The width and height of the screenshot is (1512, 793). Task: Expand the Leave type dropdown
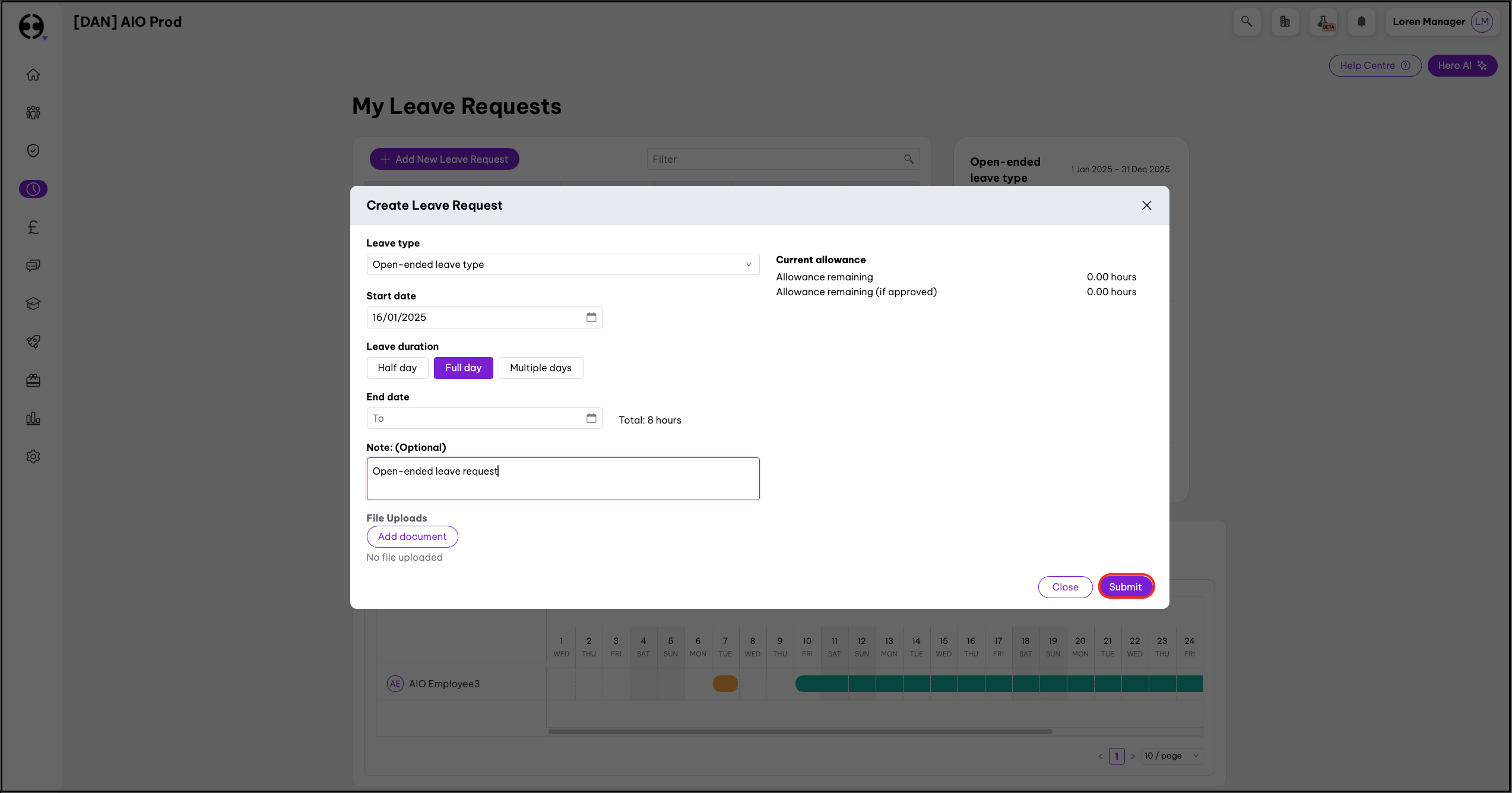[562, 264]
